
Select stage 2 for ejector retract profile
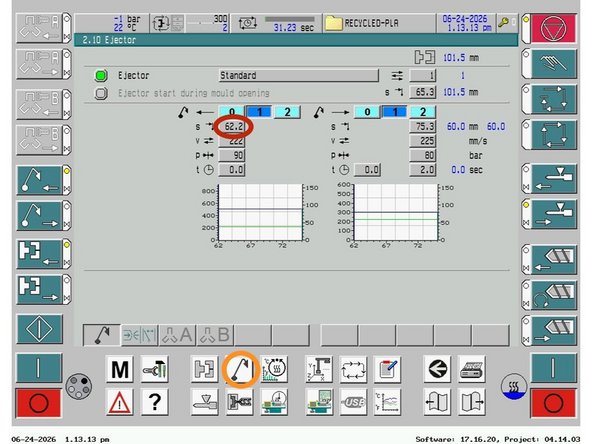click(287, 112)
